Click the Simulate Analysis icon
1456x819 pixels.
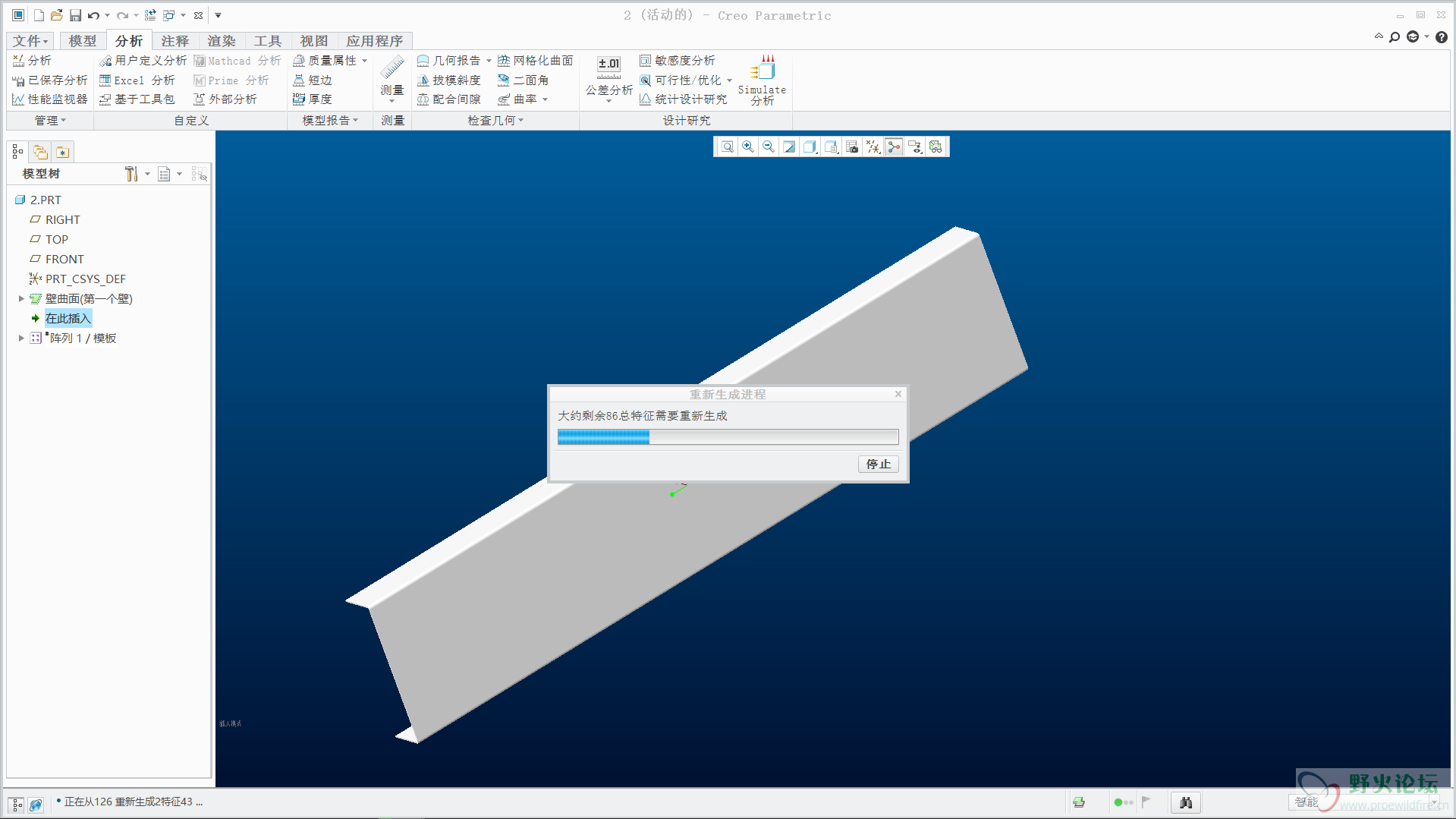(x=763, y=80)
